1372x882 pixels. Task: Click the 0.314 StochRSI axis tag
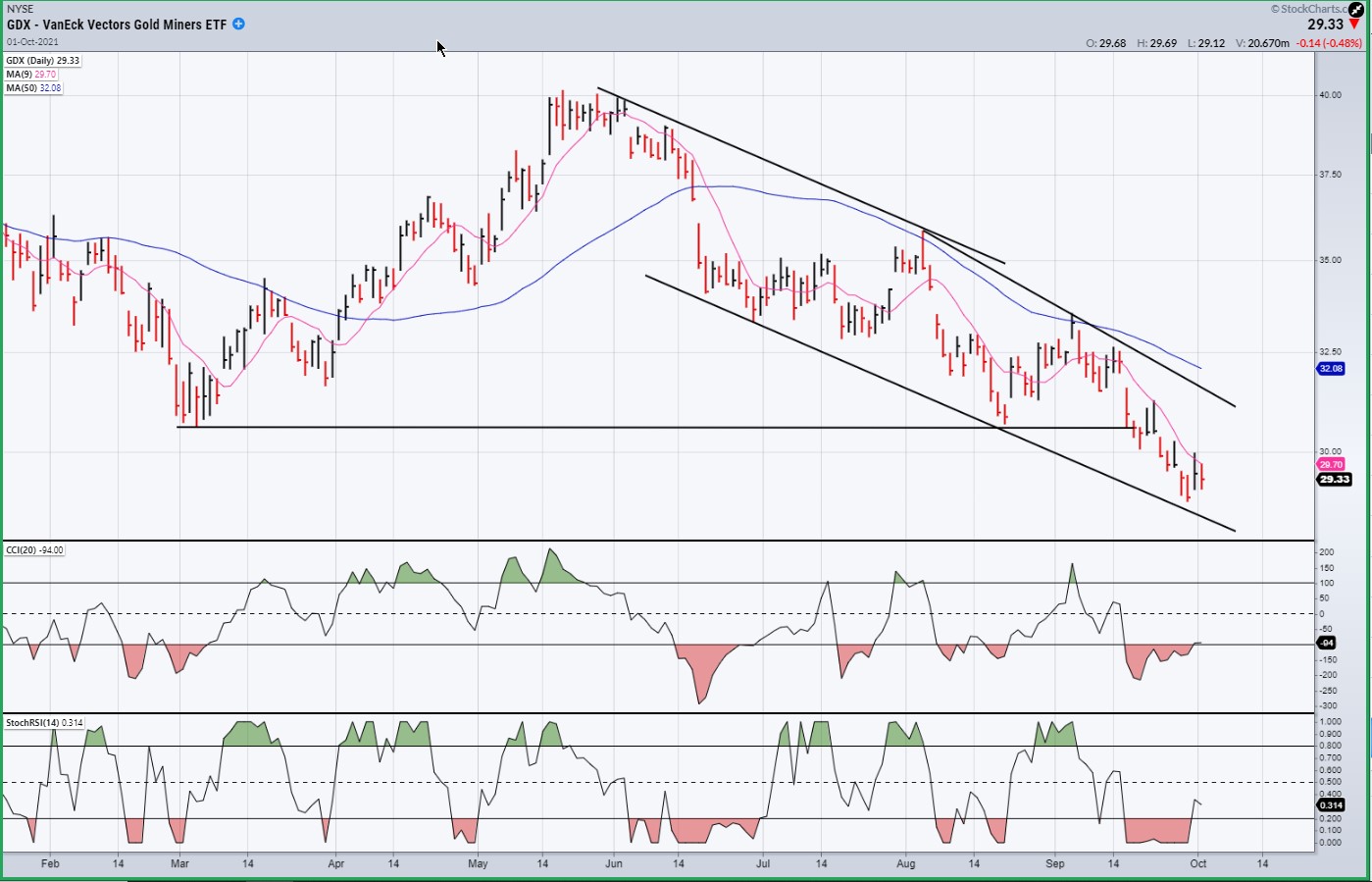click(1331, 806)
